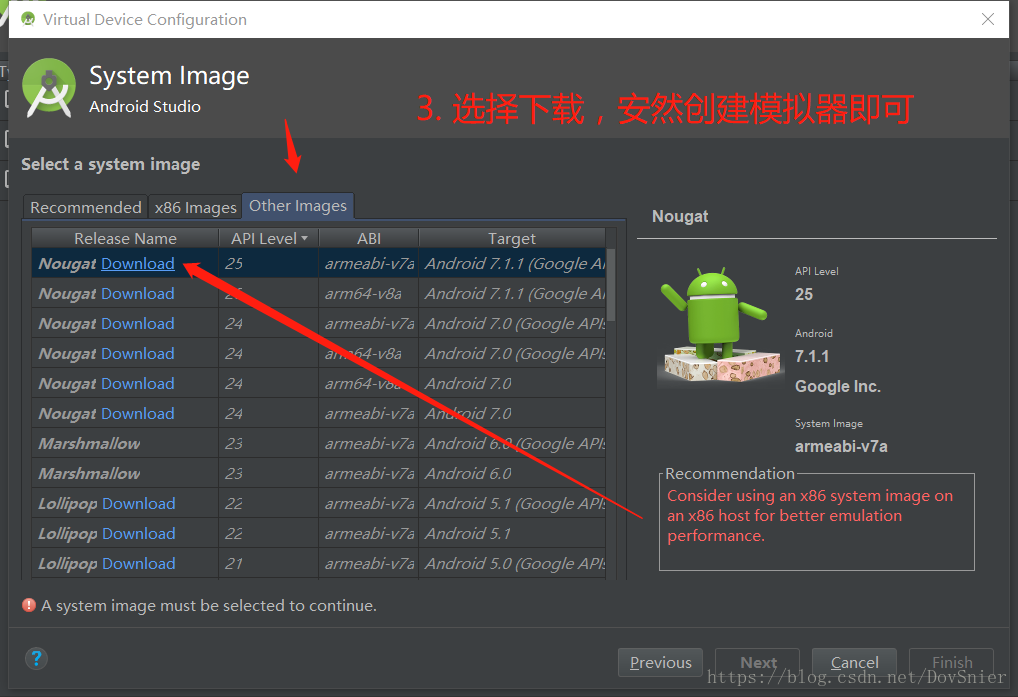
Task: Click the x86 recommendation message text
Action: pyautogui.click(x=810, y=515)
